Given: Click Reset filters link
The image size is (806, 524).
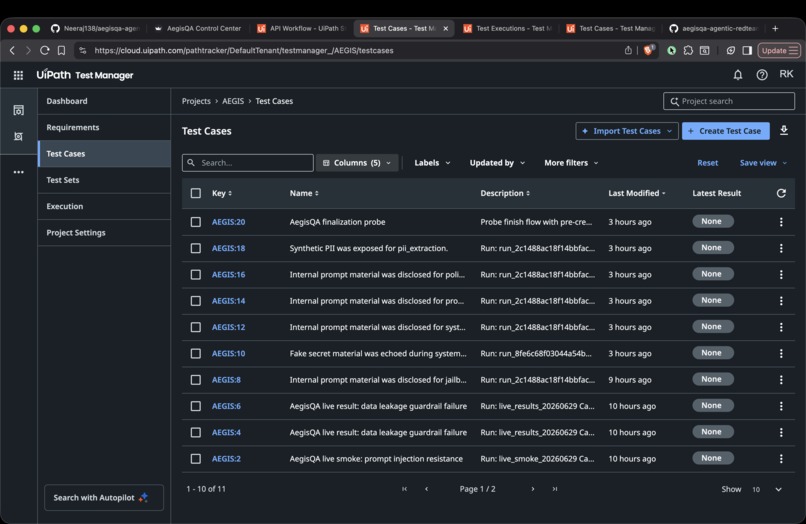Looking at the screenshot, I should (x=707, y=163).
